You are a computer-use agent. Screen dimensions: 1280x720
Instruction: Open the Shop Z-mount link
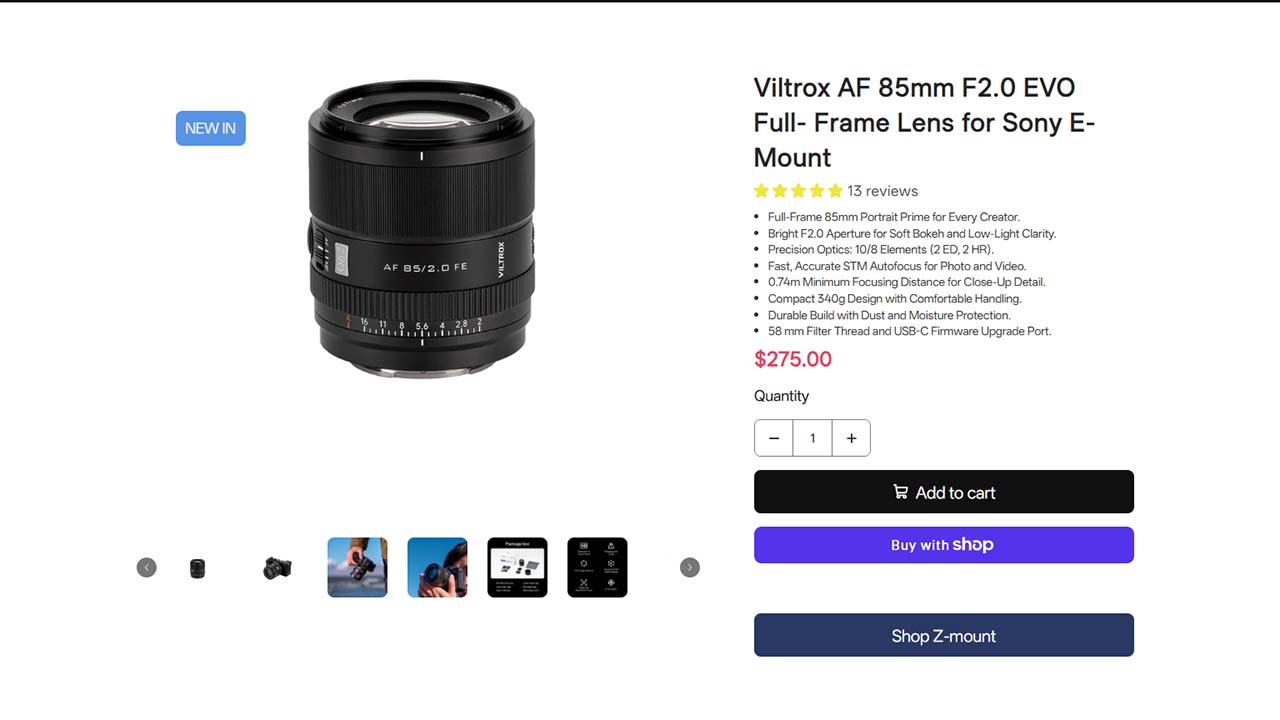943,636
